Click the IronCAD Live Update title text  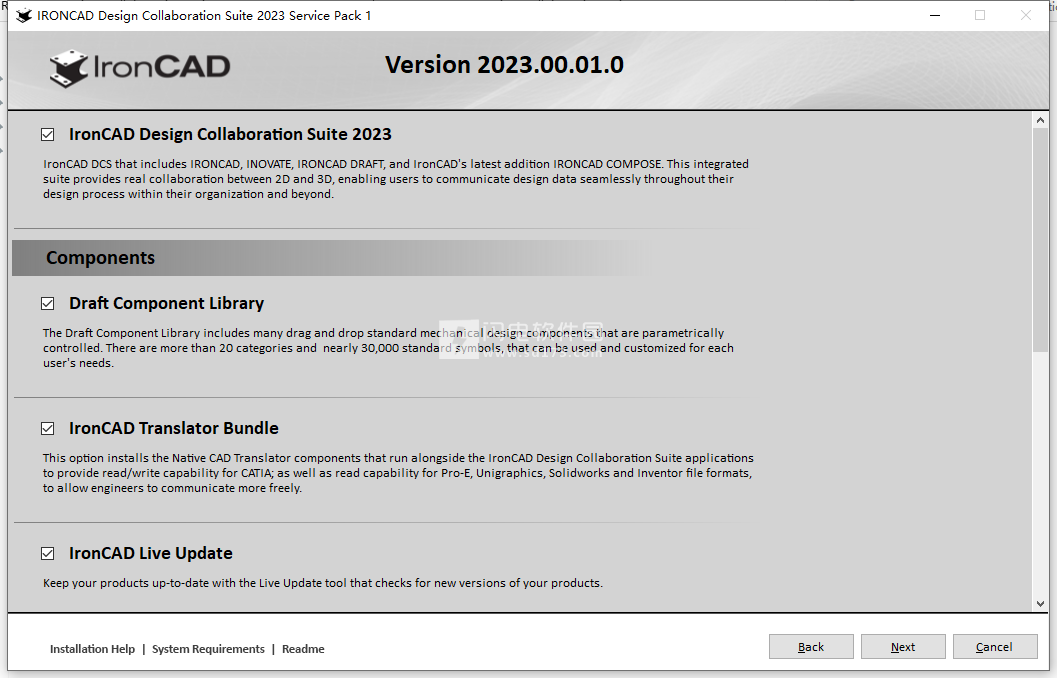pos(151,554)
